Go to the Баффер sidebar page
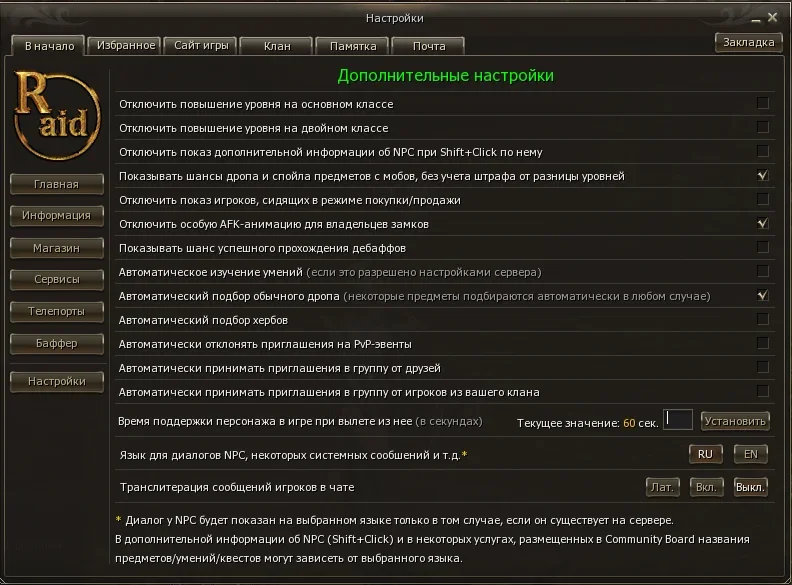Image resolution: width=792 pixels, height=585 pixels. [x=57, y=344]
